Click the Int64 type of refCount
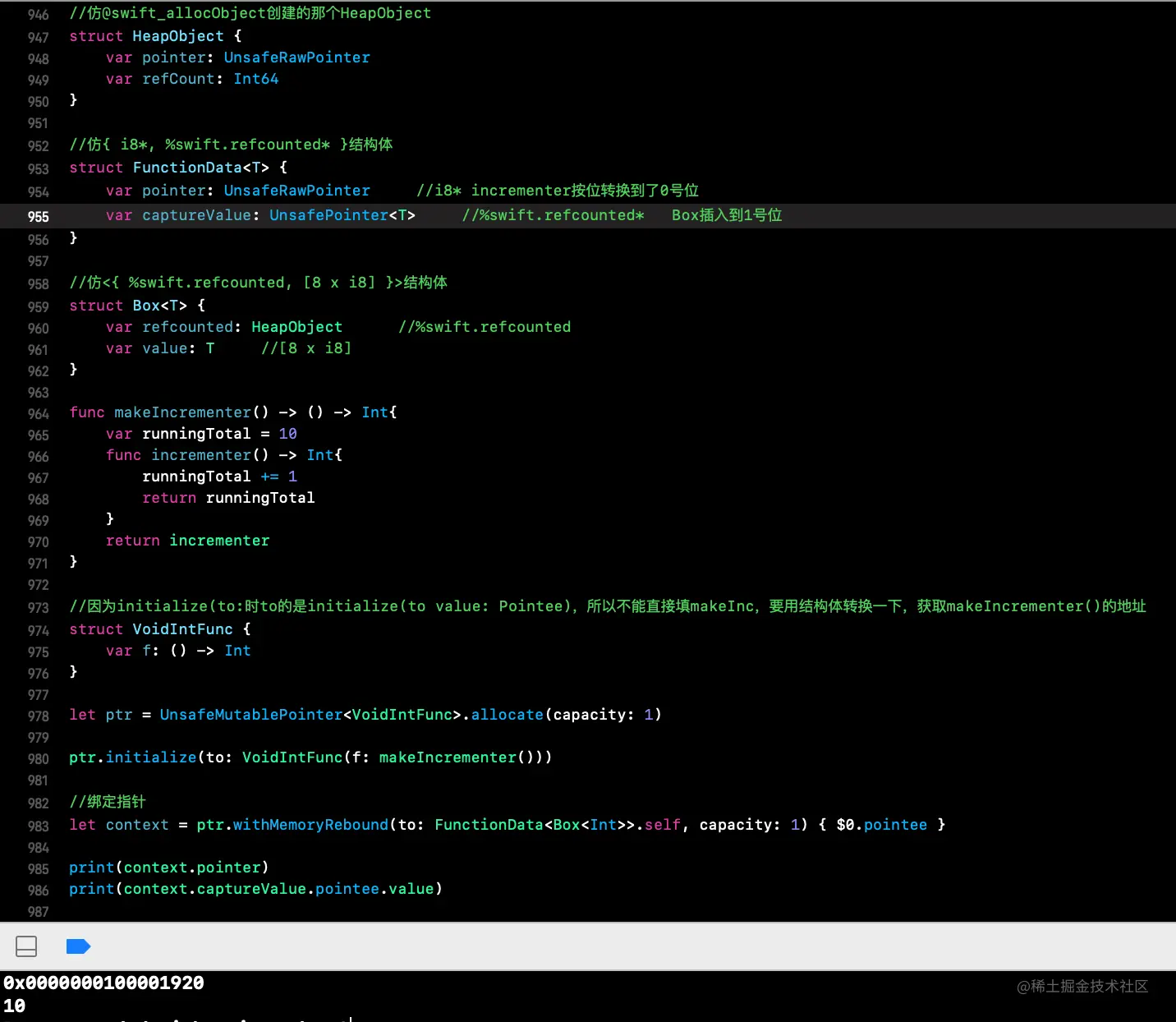Viewport: 1176px width, 1022px height. [256, 79]
